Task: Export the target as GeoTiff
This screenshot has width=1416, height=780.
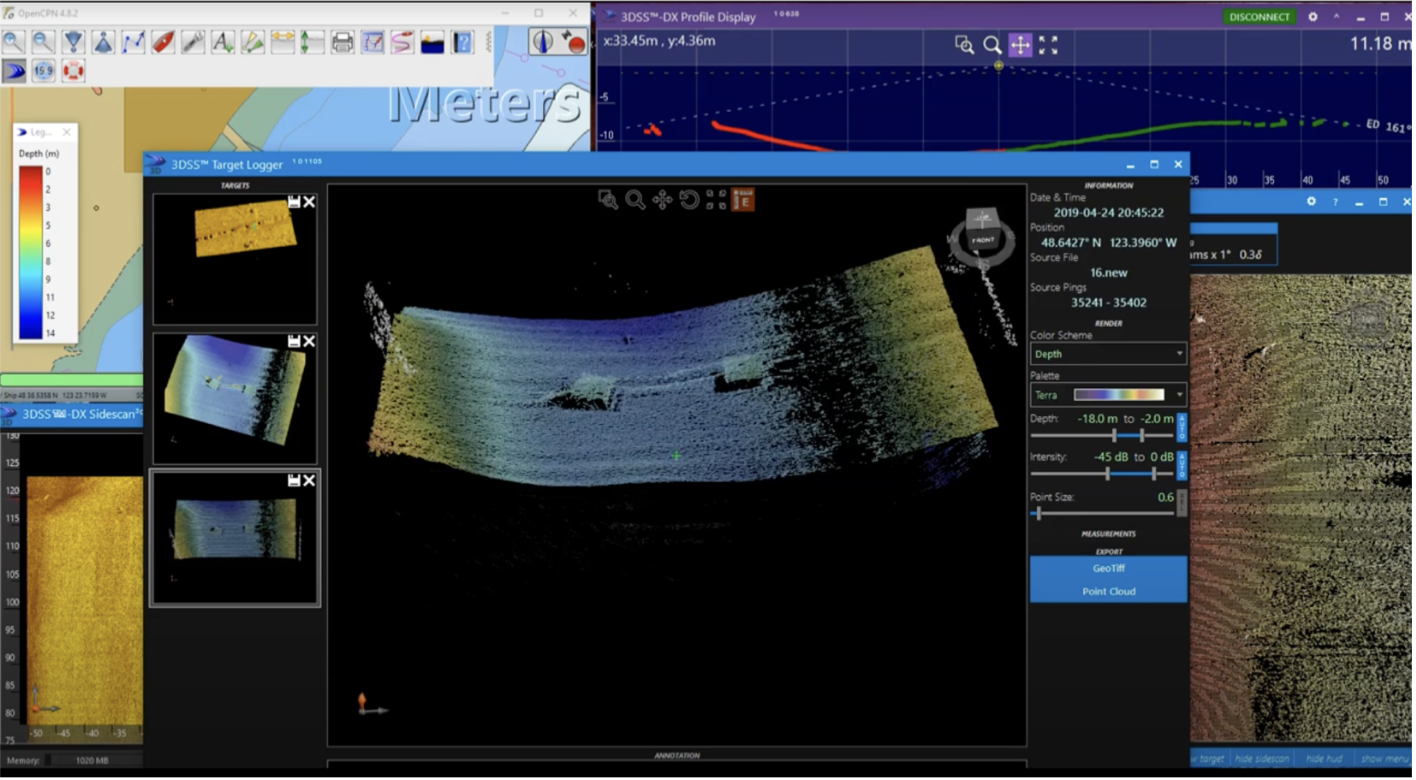Action: (x=1108, y=568)
